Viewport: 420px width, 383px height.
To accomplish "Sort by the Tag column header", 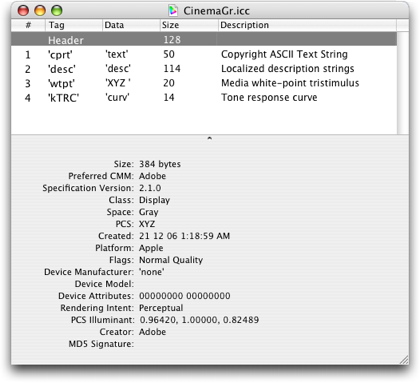I will pyautogui.click(x=74, y=25).
